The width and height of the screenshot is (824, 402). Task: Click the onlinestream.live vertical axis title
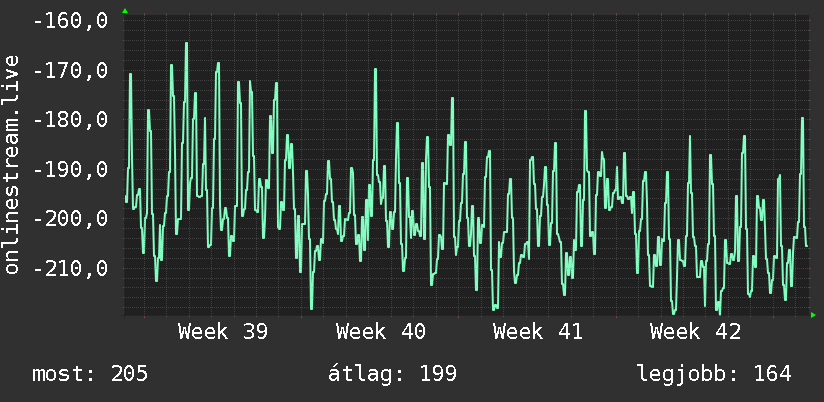11,164
